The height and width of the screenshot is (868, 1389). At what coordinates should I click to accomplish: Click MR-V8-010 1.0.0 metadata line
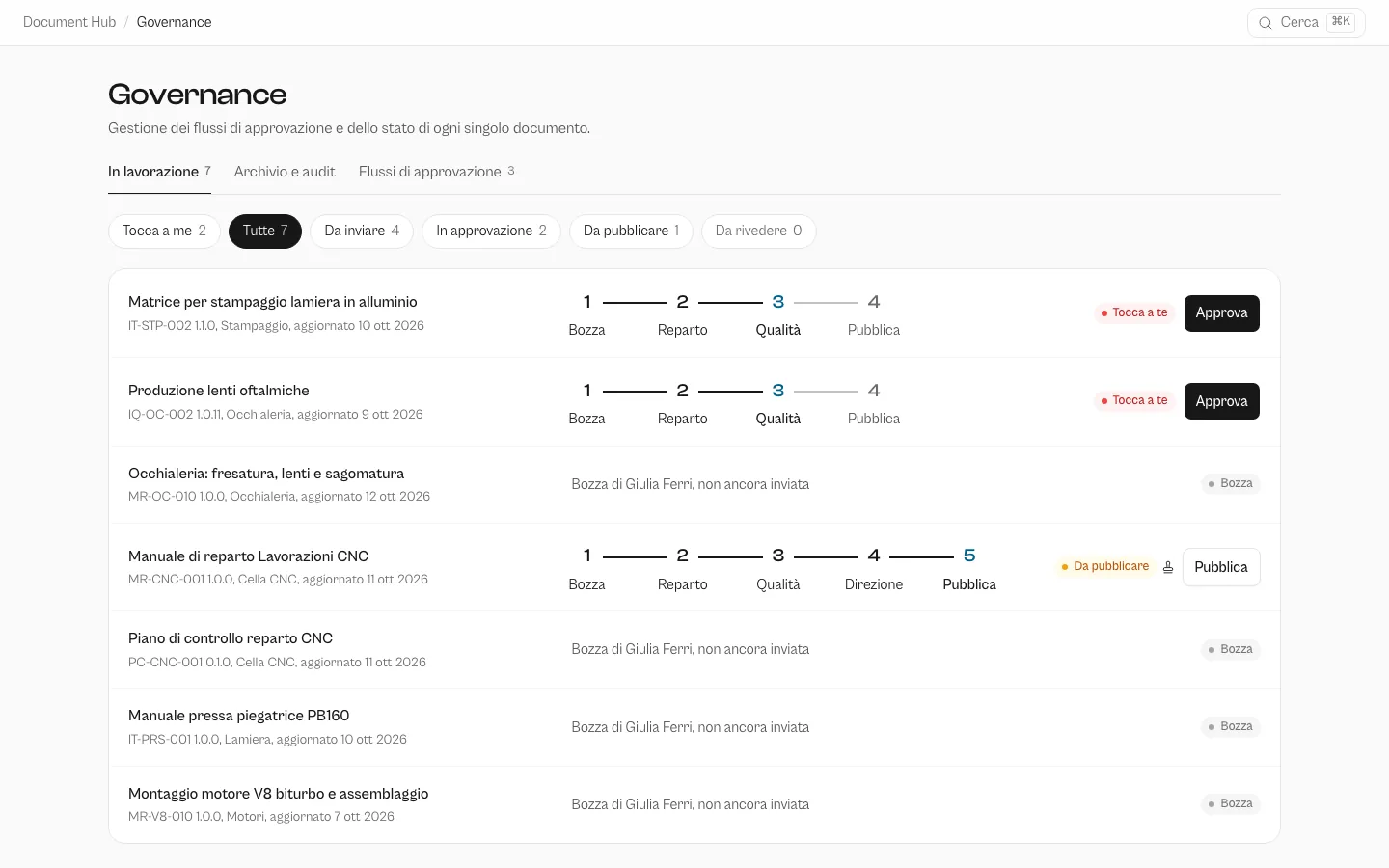click(261, 817)
